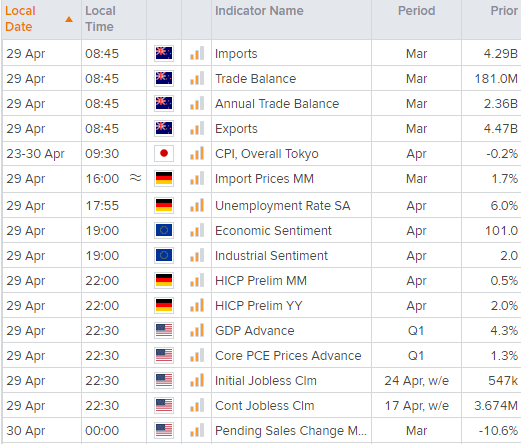This screenshot has width=521, height=444.
Task: Click the New Zealand flag beside Trade Balance
Action: pyautogui.click(x=164, y=78)
